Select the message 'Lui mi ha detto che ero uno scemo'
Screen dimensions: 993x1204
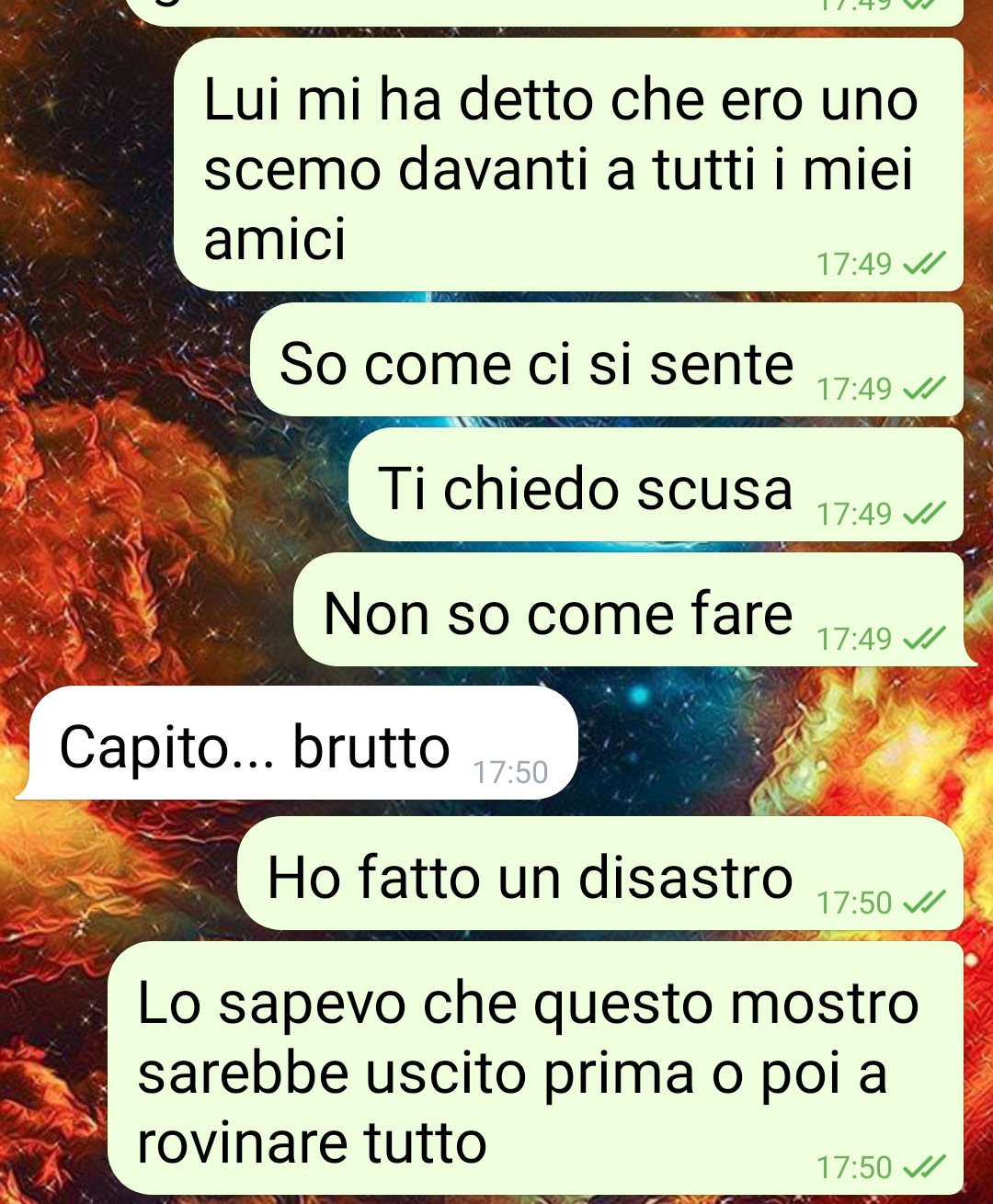point(568,165)
